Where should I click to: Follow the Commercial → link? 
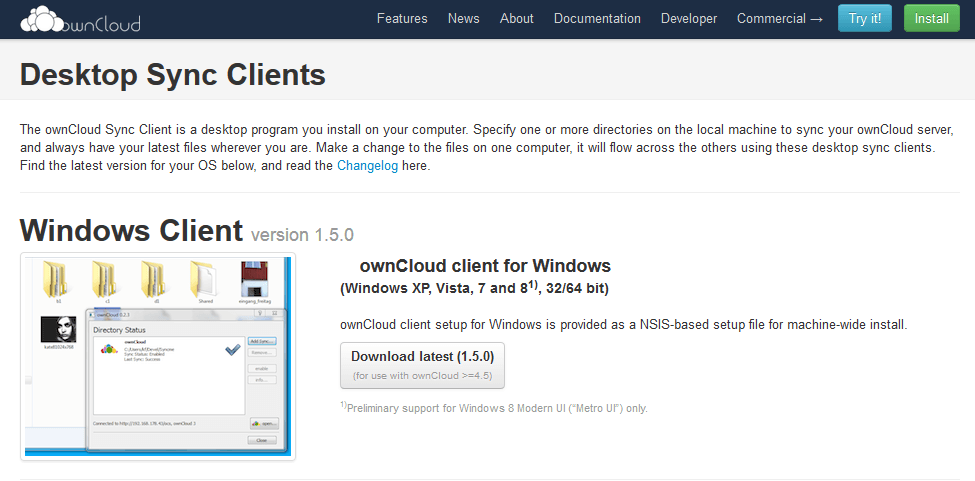tap(780, 19)
